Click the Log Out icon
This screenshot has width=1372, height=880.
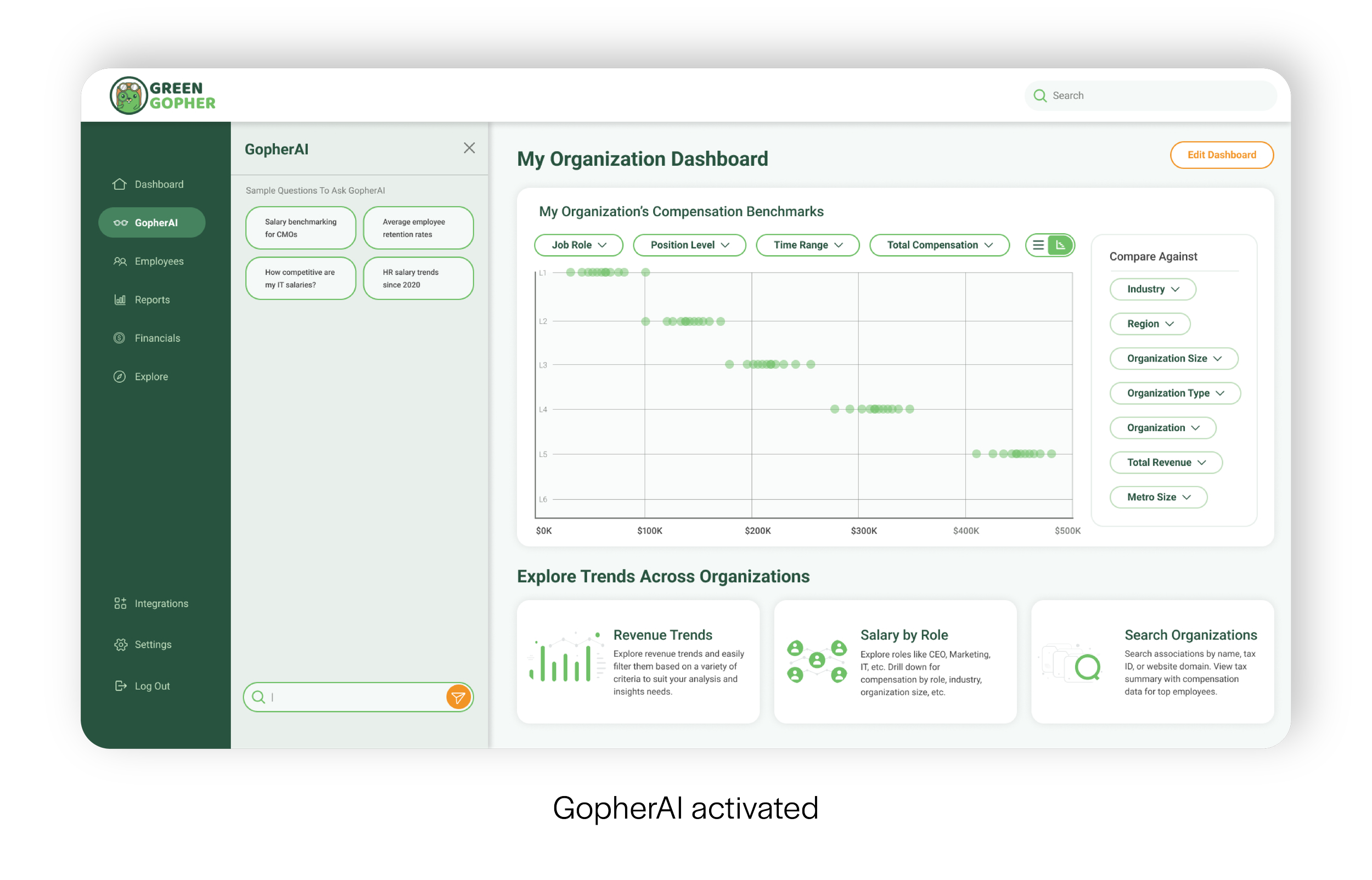(120, 686)
